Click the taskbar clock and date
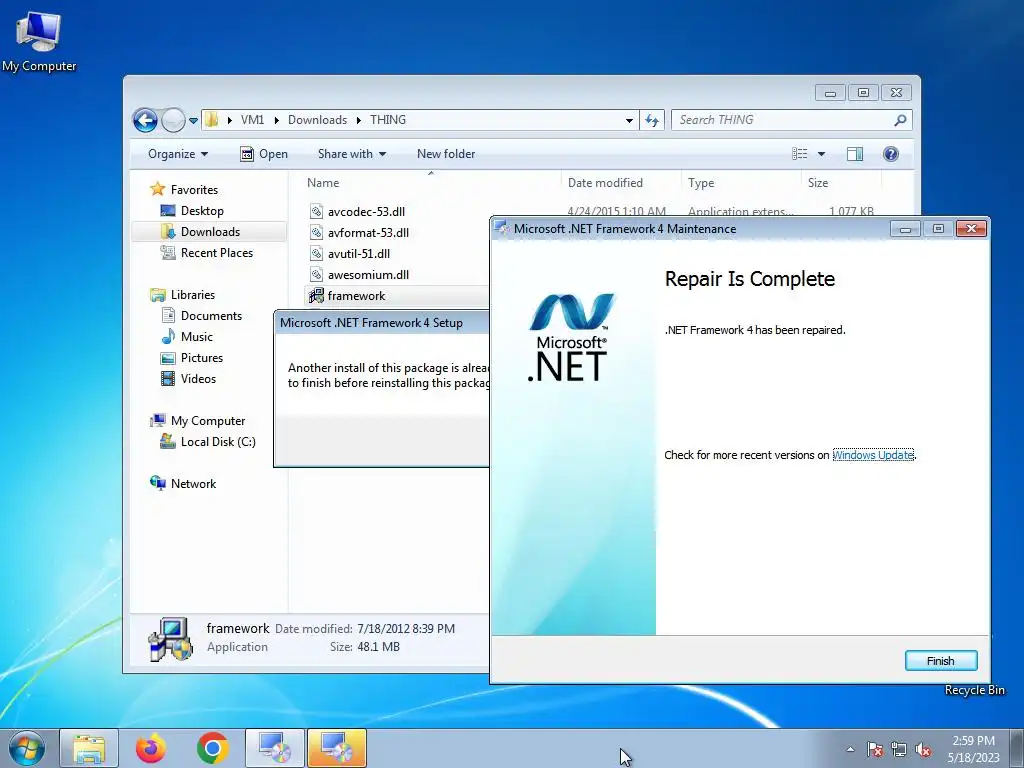 973,749
